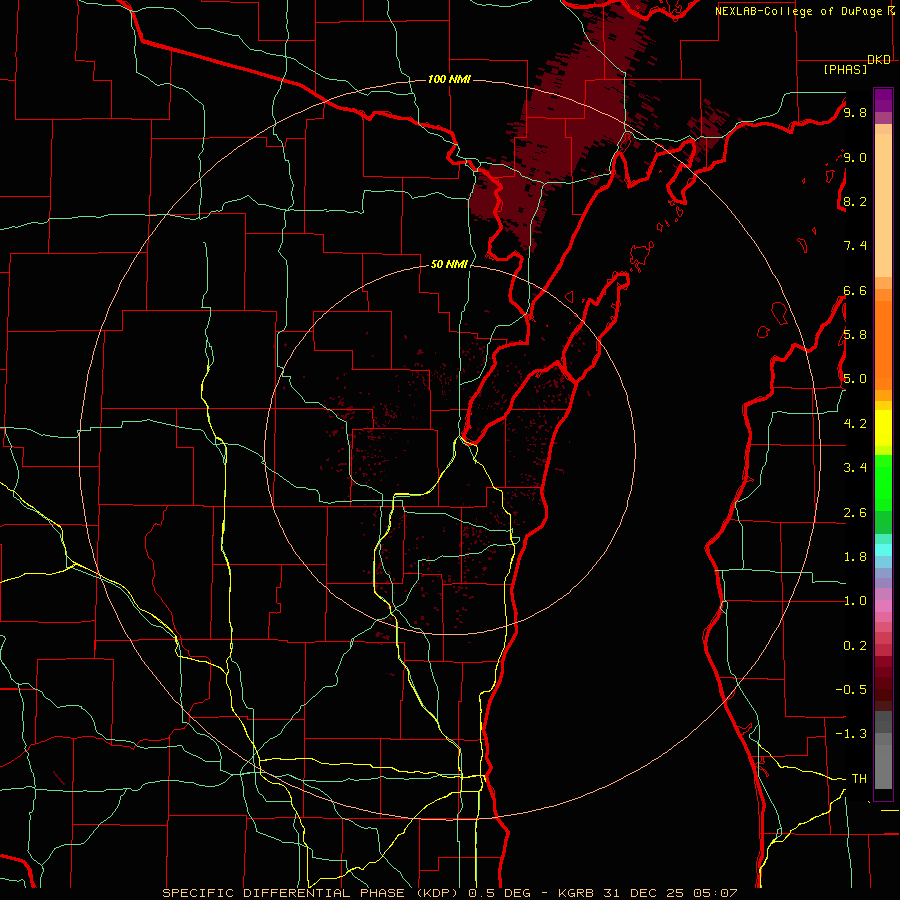The width and height of the screenshot is (900, 900).
Task: Click the 5.0 legend value
Action: coord(855,379)
